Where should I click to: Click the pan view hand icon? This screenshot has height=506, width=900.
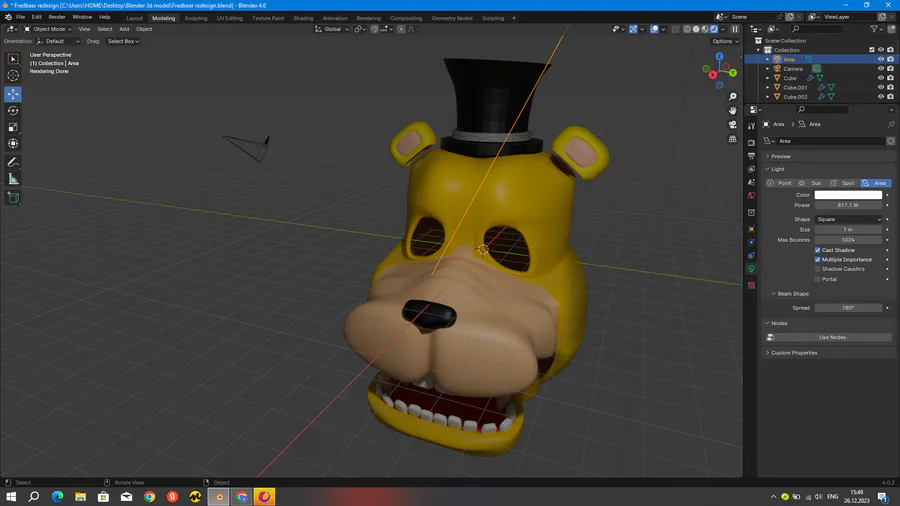coord(732,110)
